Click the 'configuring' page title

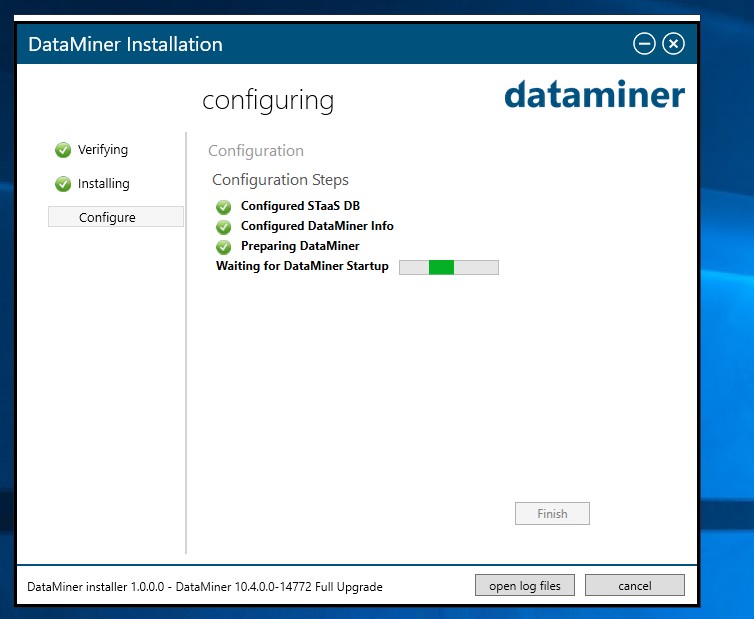click(268, 101)
